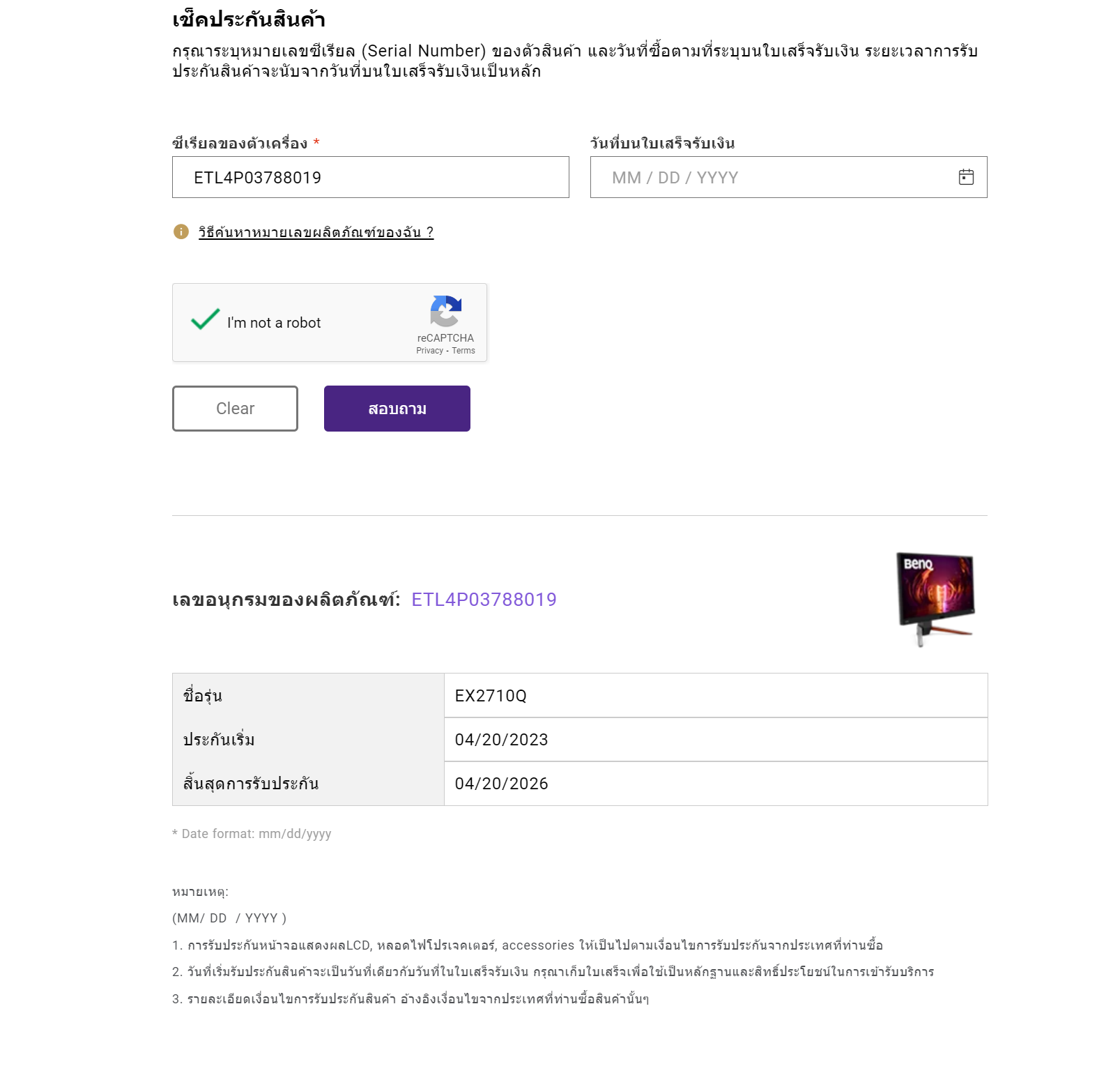Click the Clear button
This screenshot has width=1120, height=1080.
235,409
